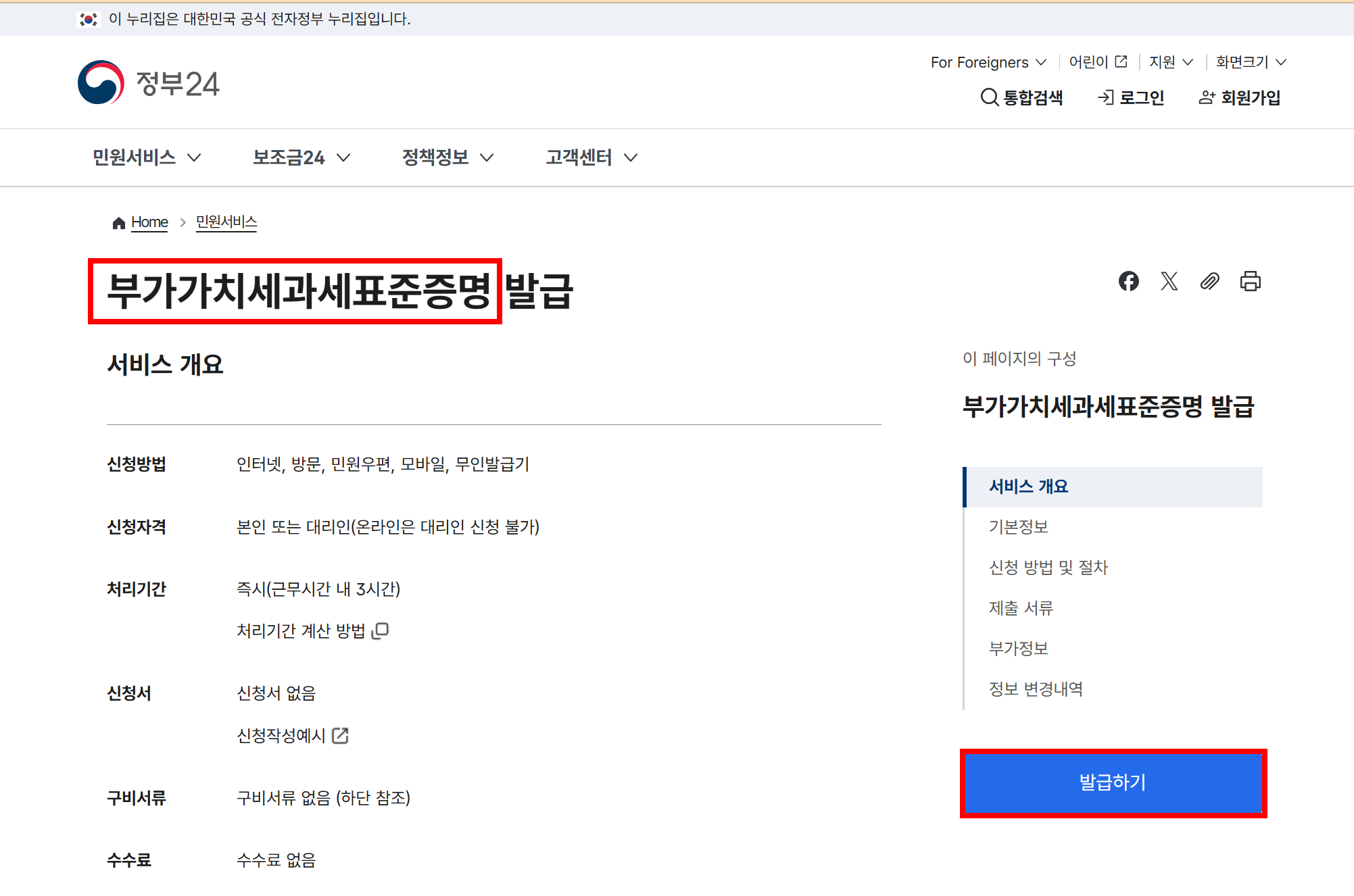Share page via X icon

[1169, 281]
